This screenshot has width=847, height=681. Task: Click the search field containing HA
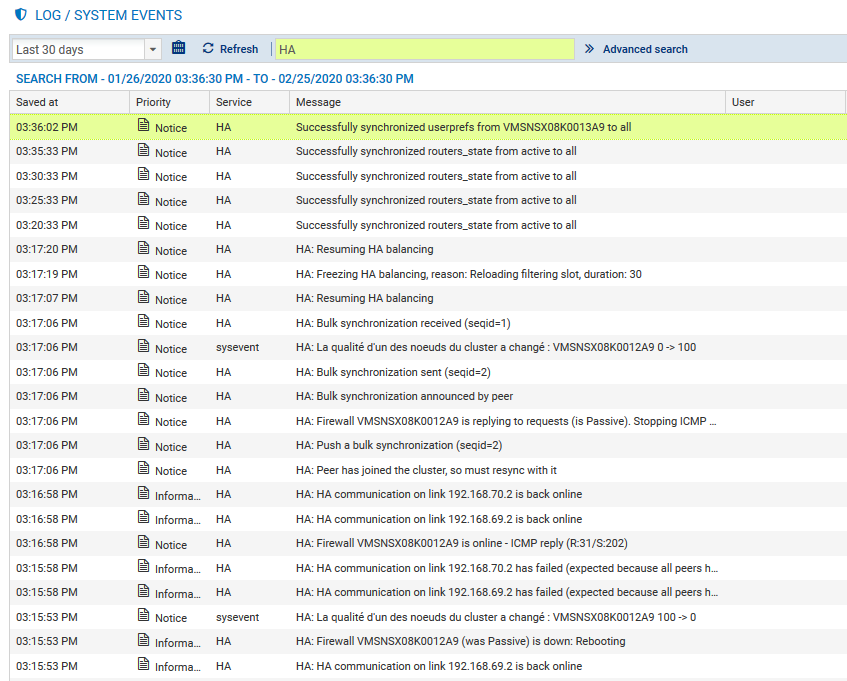(x=425, y=49)
